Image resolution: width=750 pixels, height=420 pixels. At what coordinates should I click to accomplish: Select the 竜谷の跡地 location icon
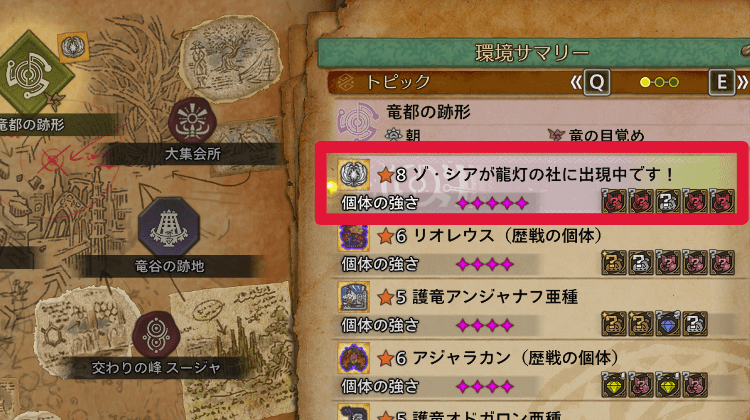tap(168, 226)
